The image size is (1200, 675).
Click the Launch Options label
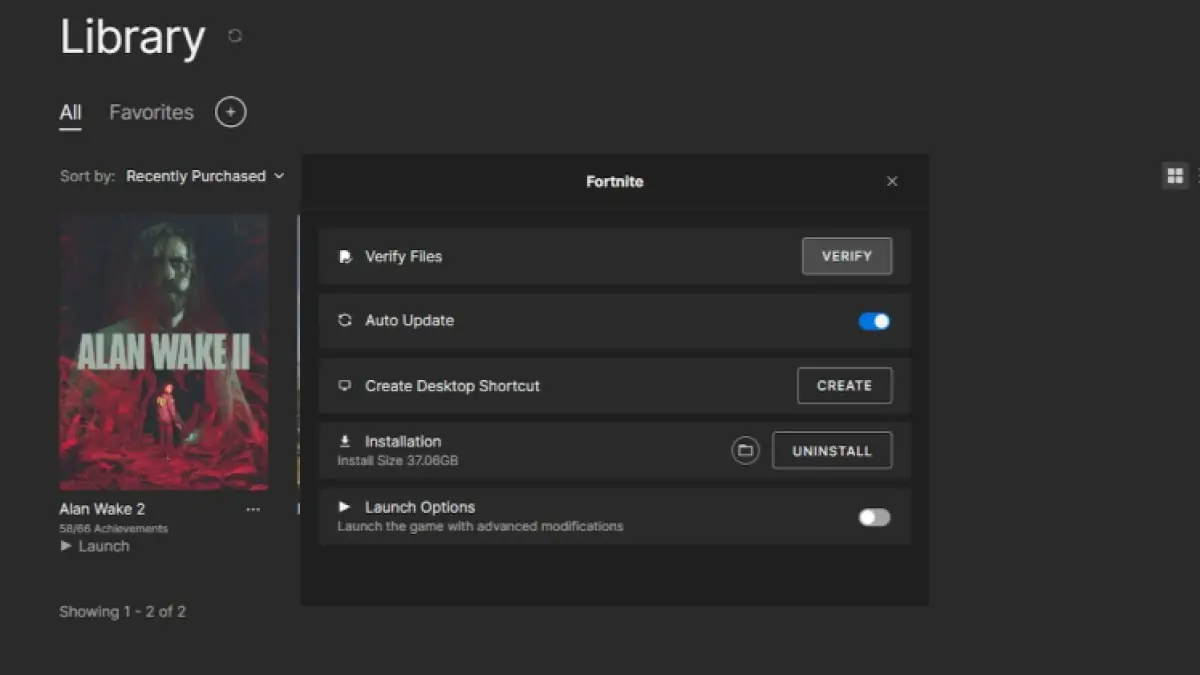point(420,507)
